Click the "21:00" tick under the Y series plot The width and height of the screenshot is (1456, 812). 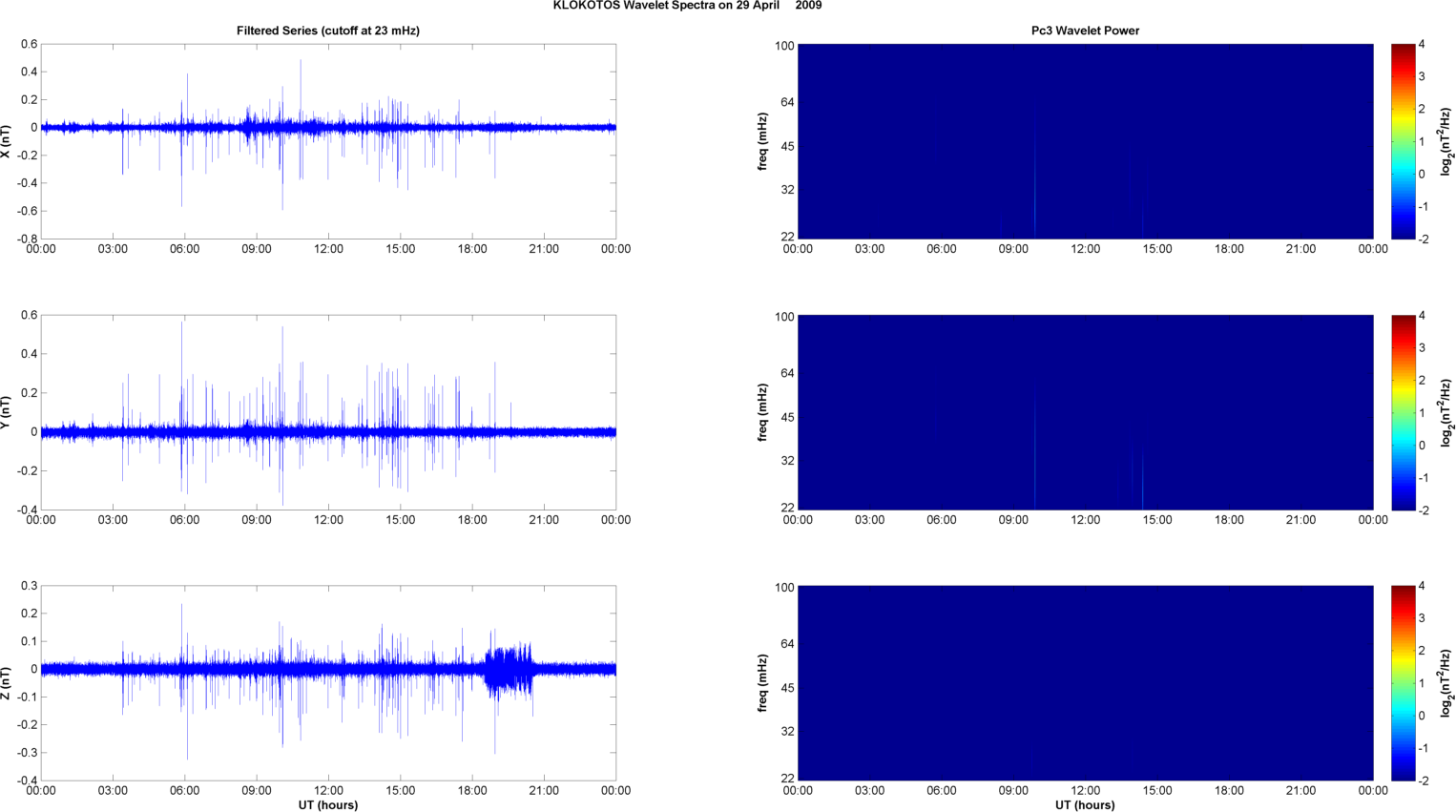tap(544, 520)
